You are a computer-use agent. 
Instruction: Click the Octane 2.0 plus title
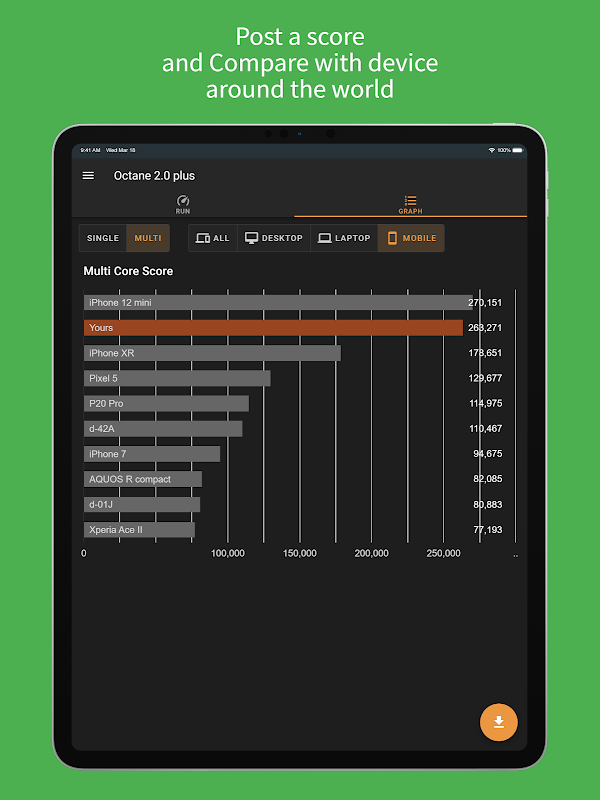pyautogui.click(x=154, y=176)
